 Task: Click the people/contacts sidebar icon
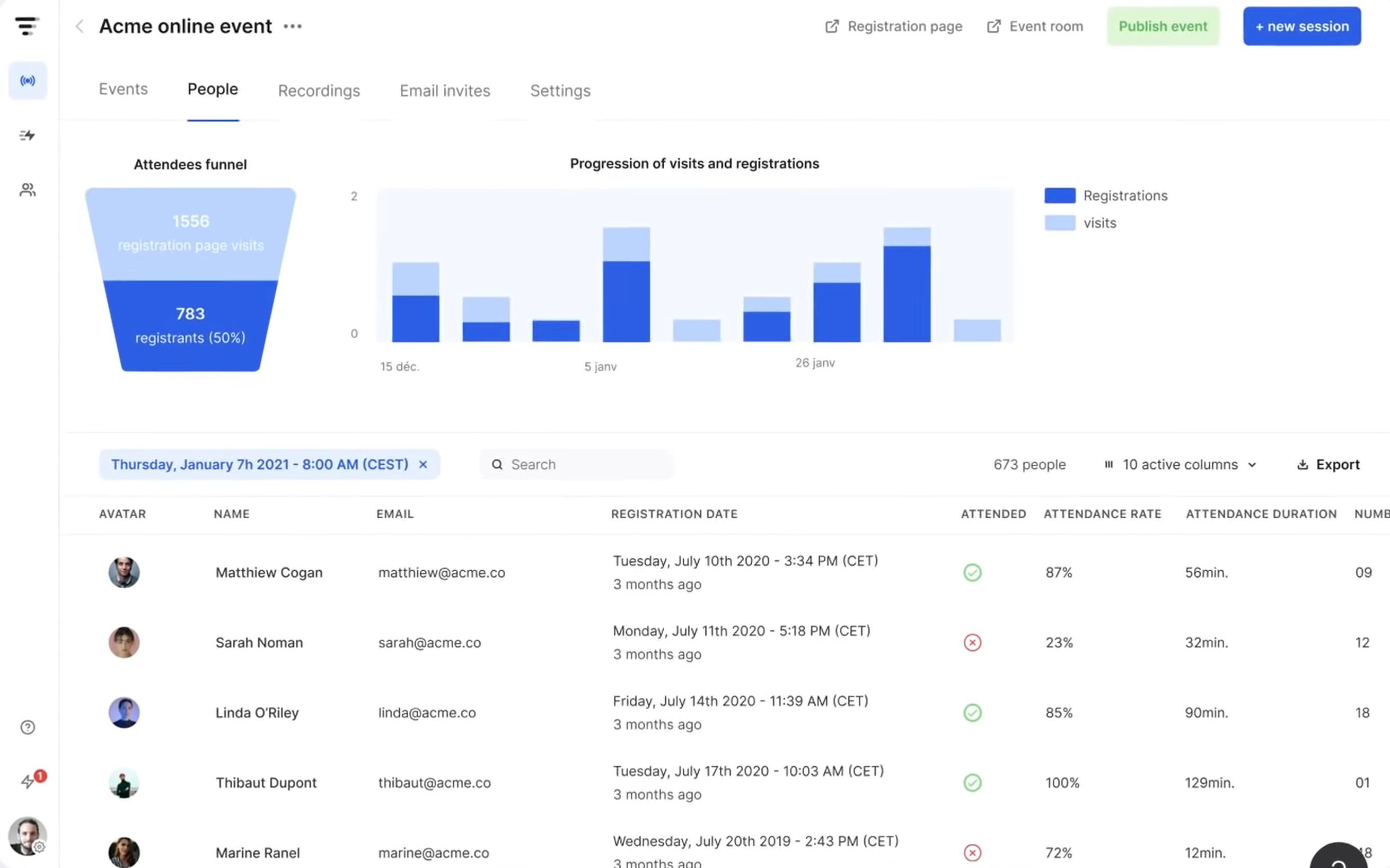[x=27, y=190]
